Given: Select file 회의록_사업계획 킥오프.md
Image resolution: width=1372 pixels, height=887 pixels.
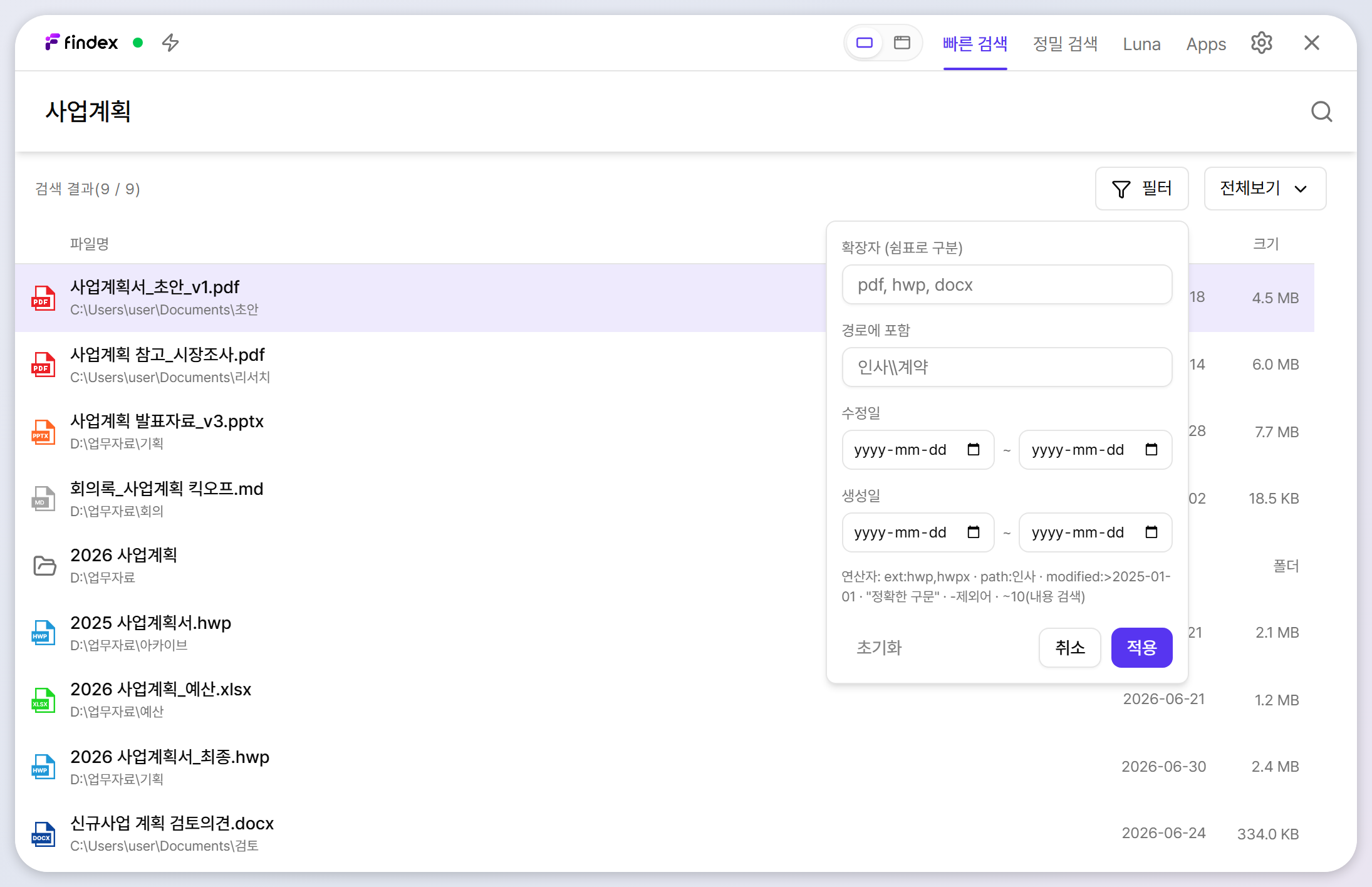Looking at the screenshot, I should pos(167,489).
